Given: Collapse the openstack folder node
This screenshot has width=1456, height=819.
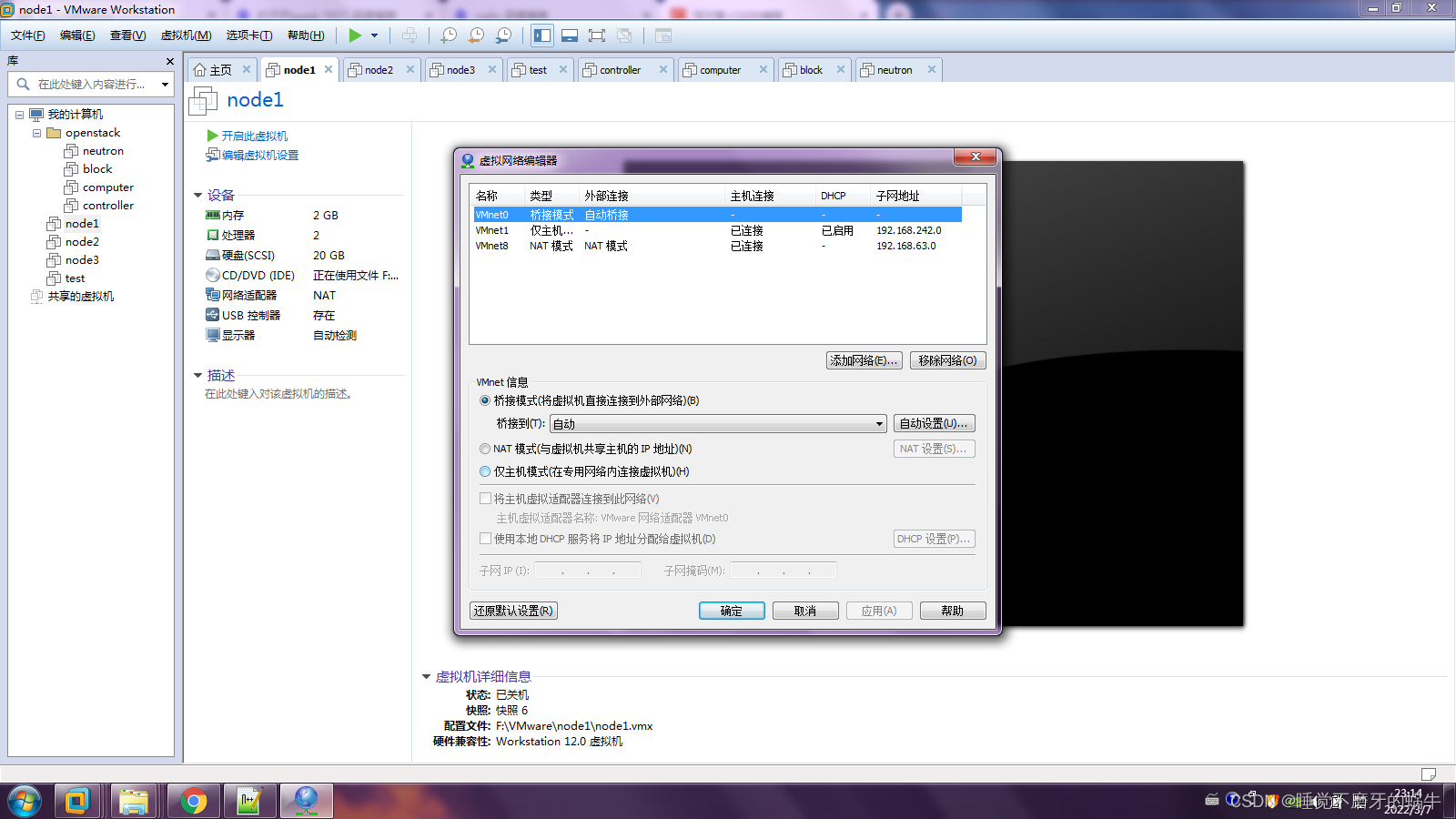Looking at the screenshot, I should [x=36, y=133].
